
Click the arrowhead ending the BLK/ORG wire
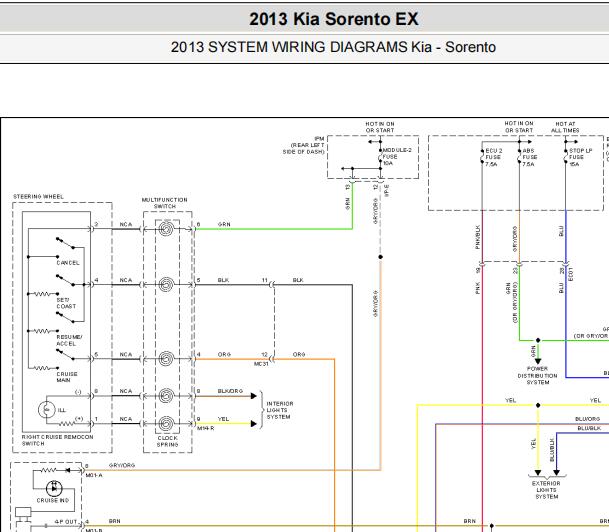(x=254, y=396)
